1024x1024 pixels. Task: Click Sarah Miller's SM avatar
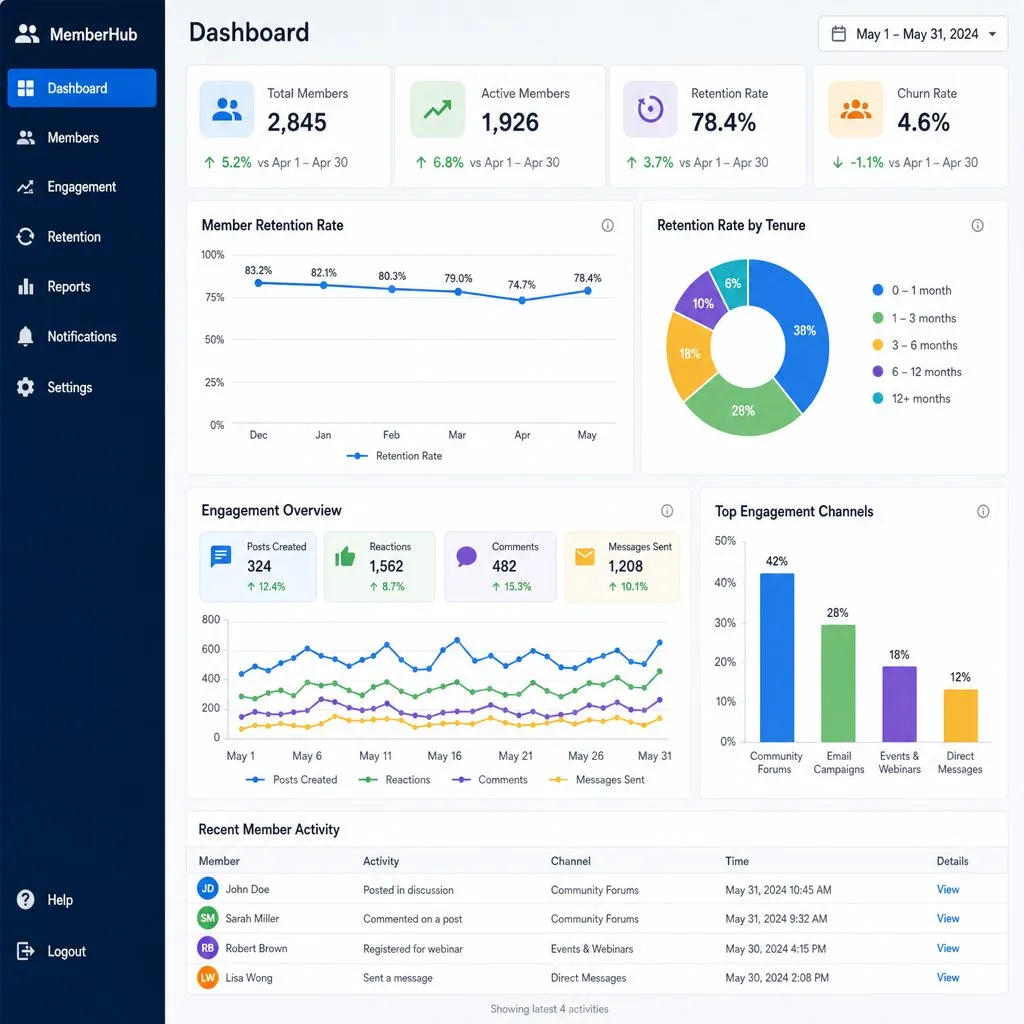point(208,918)
